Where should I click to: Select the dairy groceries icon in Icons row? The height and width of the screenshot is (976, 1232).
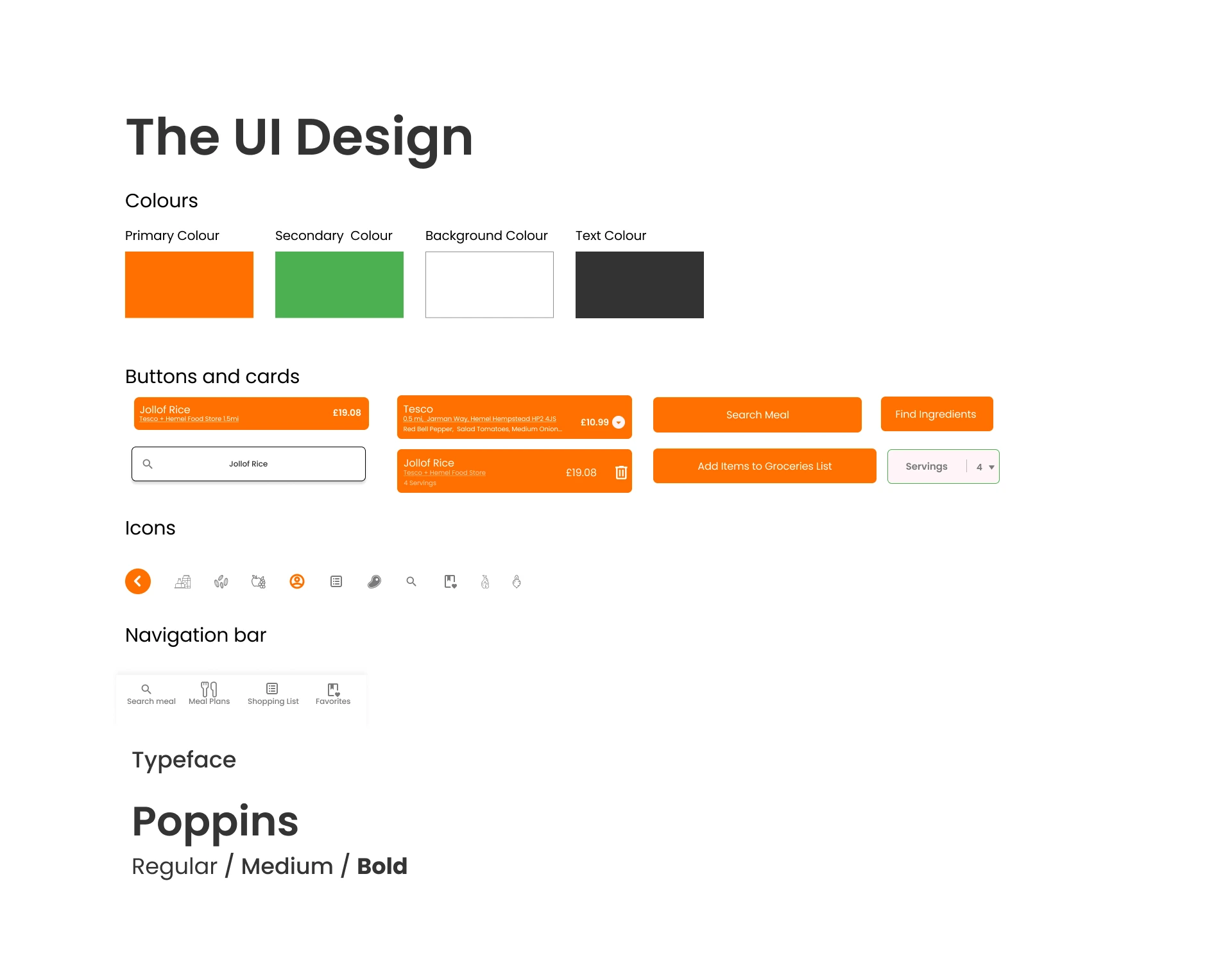pyautogui.click(x=183, y=582)
